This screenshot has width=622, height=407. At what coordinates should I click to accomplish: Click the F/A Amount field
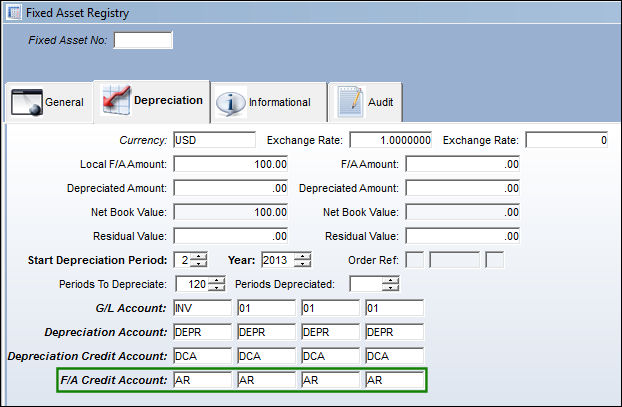pos(463,164)
